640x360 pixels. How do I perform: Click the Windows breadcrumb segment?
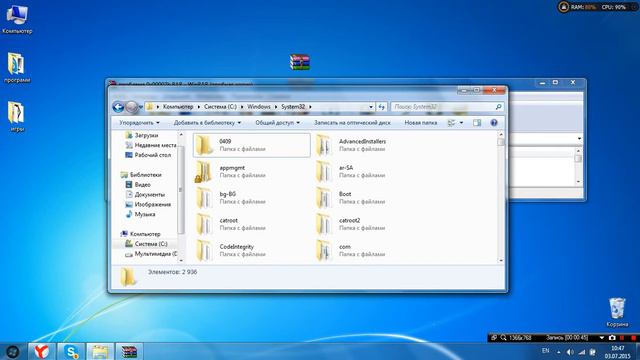tap(259, 107)
